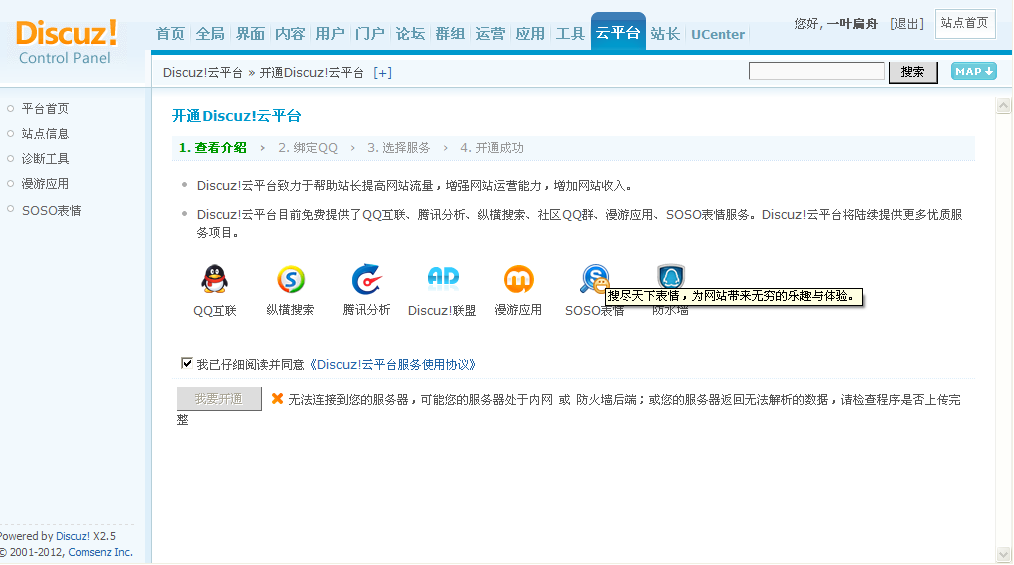Click the scrollbar up arrow

click(x=1004, y=105)
